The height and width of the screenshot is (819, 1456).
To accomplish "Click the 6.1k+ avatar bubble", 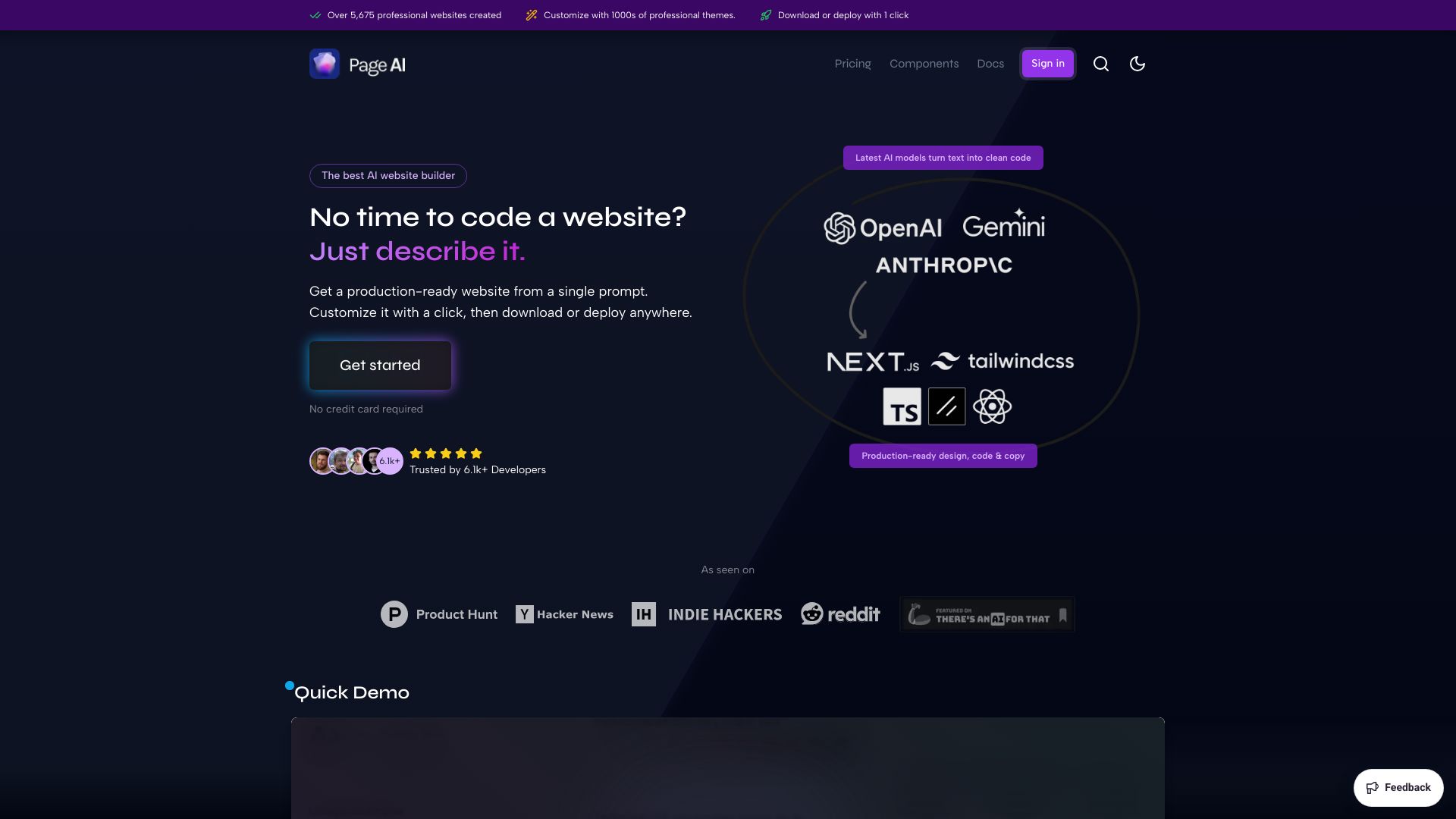I will [x=390, y=461].
